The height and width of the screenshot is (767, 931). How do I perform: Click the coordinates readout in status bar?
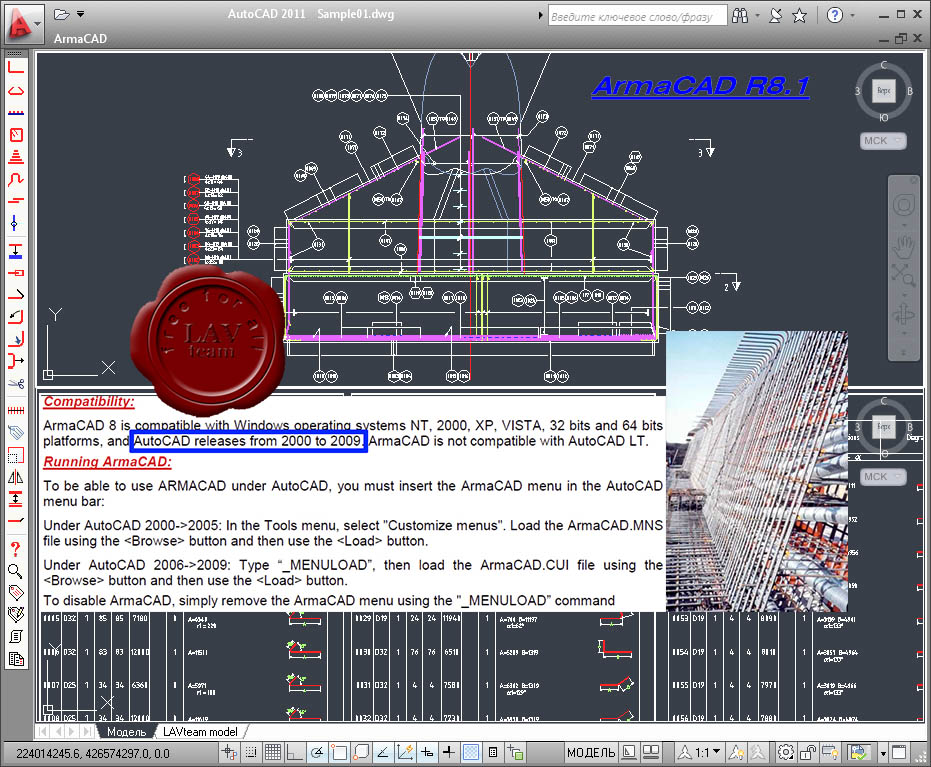(x=93, y=753)
